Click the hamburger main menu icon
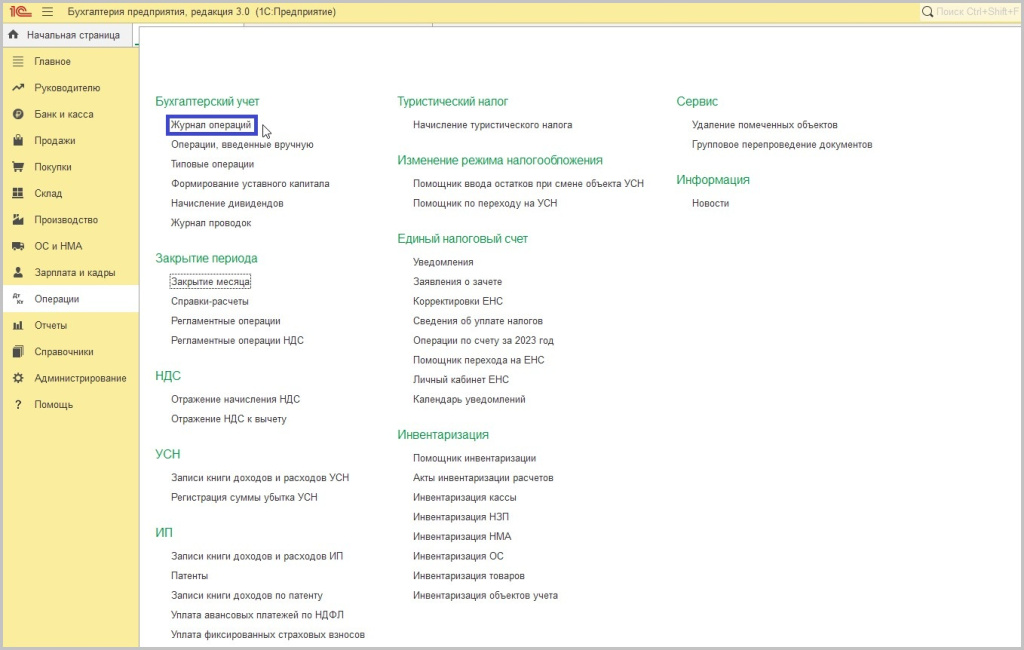 pyautogui.click(x=47, y=12)
